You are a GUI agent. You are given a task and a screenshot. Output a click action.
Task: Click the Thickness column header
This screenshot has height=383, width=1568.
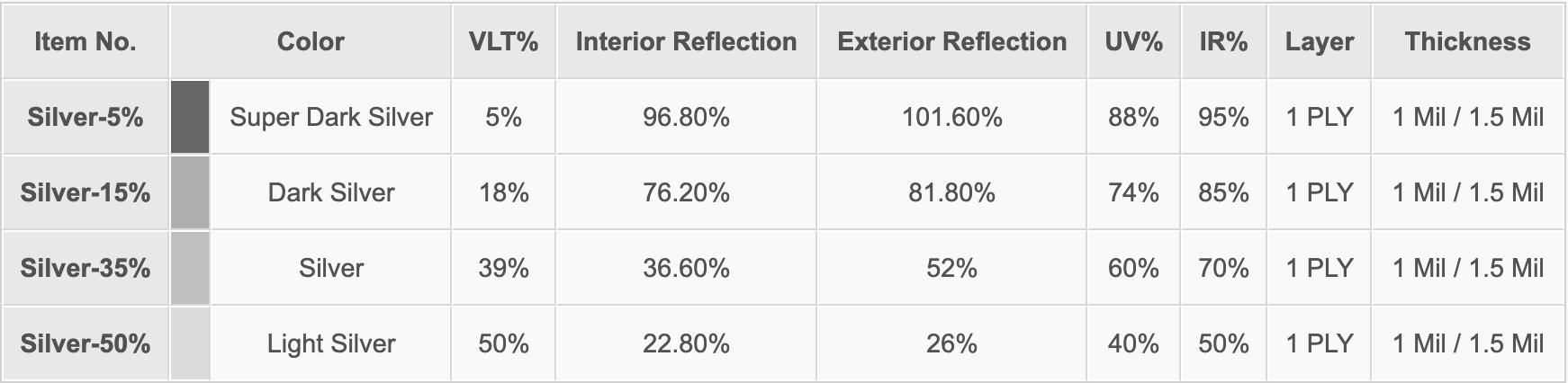(x=1467, y=41)
